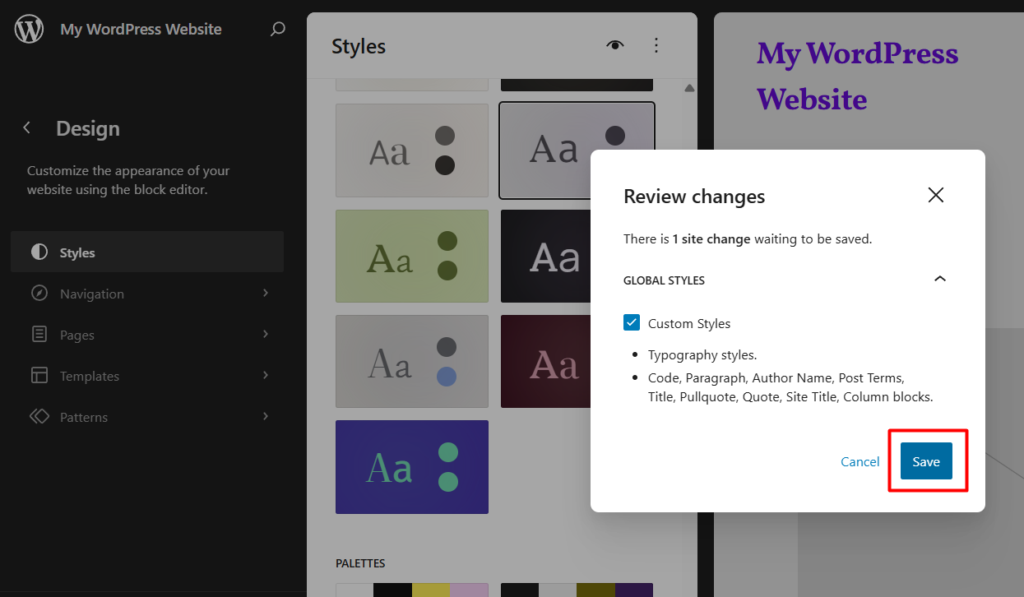Save the pending site change
1024x597 pixels.
(x=926, y=461)
